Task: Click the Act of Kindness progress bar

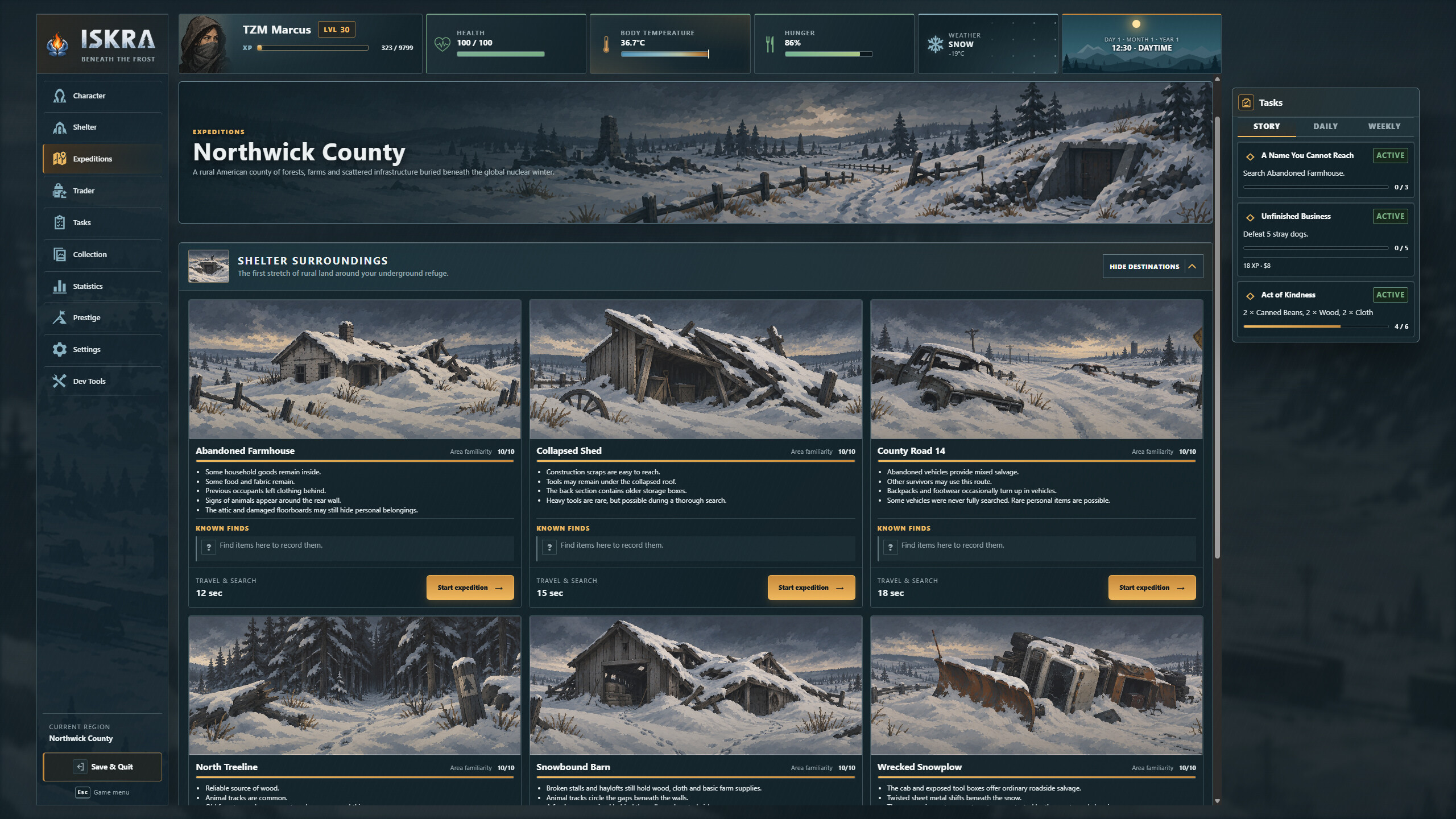Action: 1316,326
